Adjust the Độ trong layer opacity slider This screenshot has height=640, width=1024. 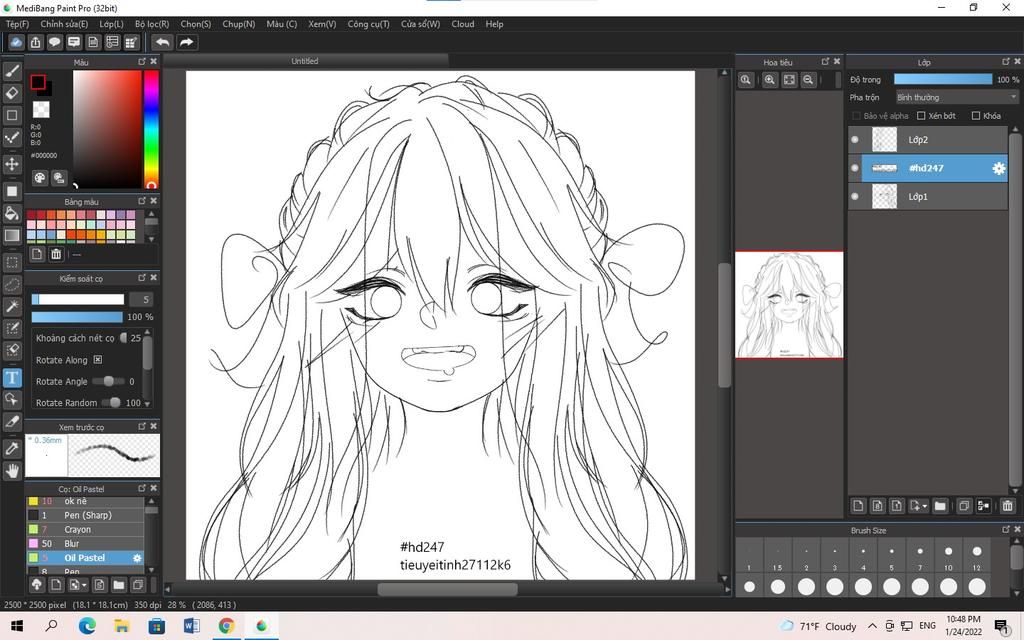[x=942, y=79]
